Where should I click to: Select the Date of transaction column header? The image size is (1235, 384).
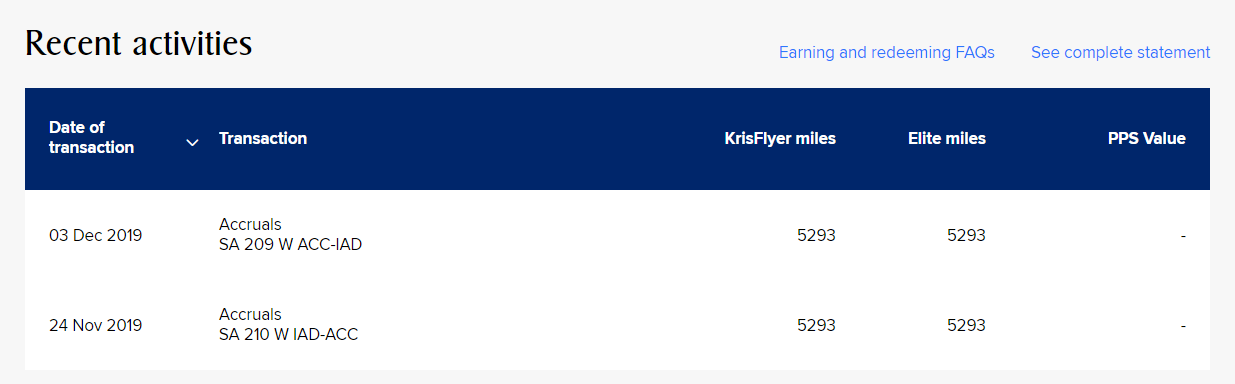tap(91, 137)
